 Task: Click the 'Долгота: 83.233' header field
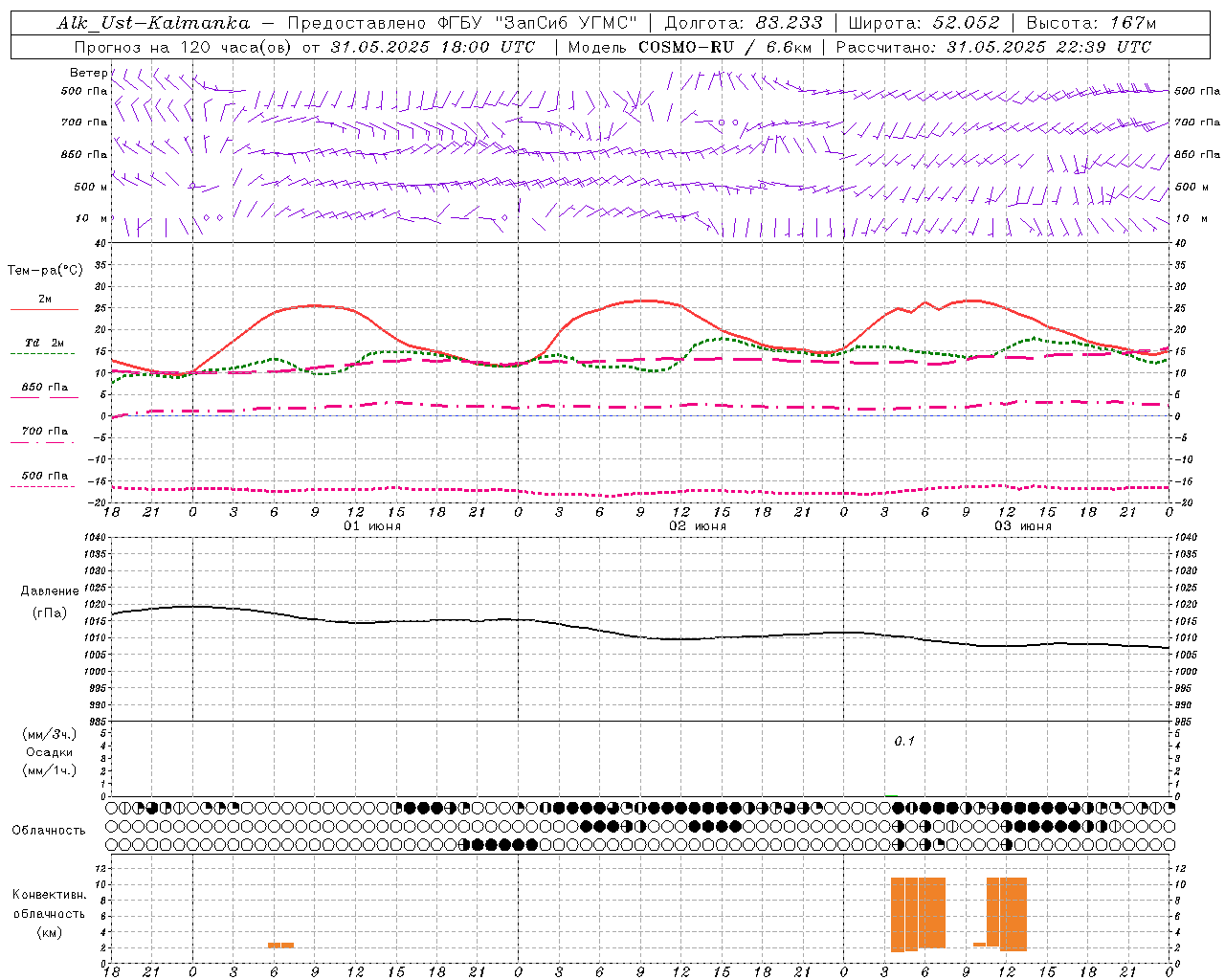(743, 23)
